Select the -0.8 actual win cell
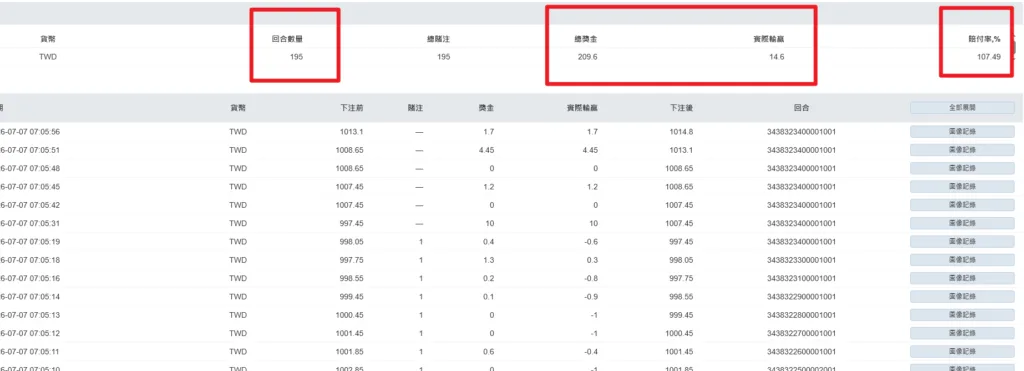 [591, 278]
